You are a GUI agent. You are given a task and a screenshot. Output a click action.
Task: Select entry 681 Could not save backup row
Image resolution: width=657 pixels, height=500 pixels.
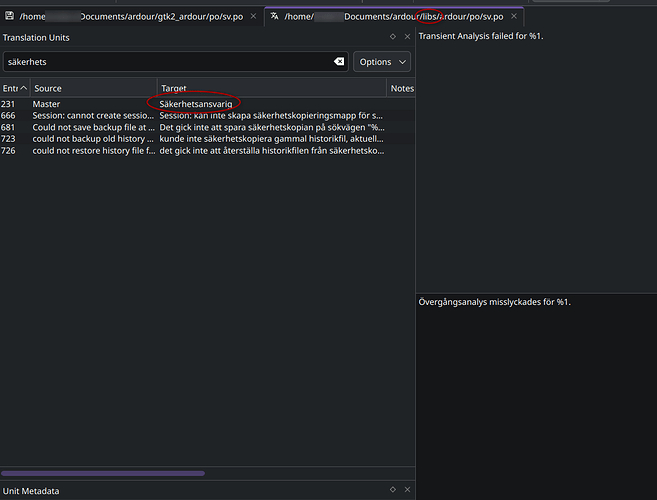(207, 127)
